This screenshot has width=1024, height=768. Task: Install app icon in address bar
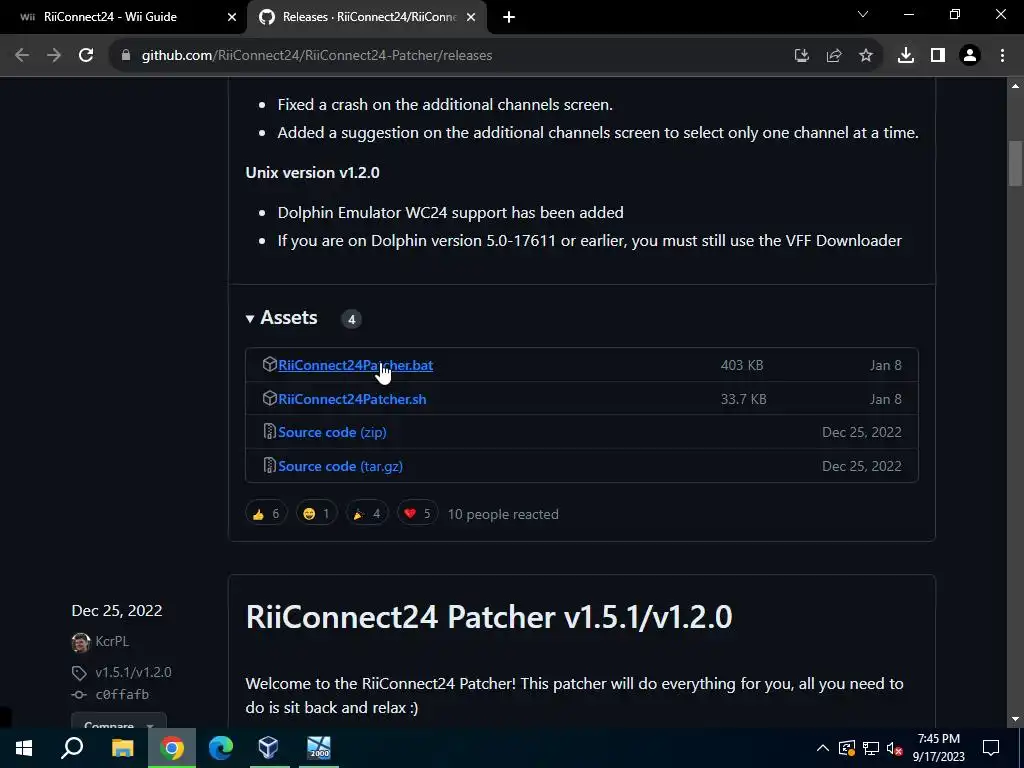(x=801, y=56)
